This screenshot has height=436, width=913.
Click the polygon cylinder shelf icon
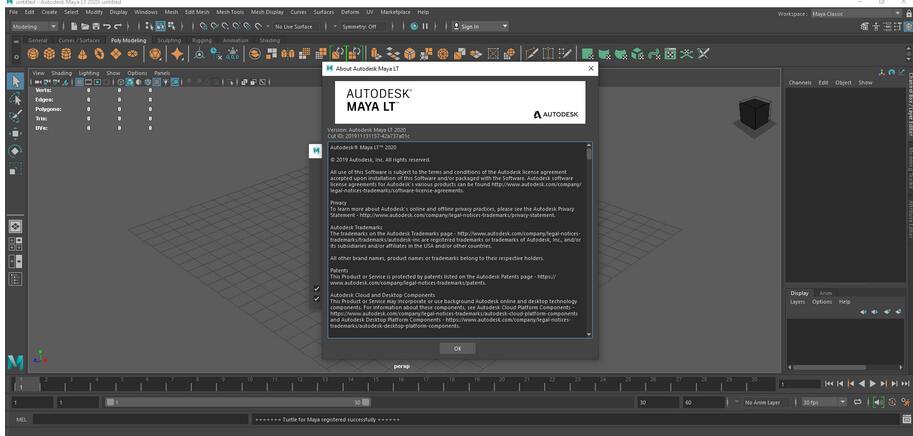(x=66, y=54)
